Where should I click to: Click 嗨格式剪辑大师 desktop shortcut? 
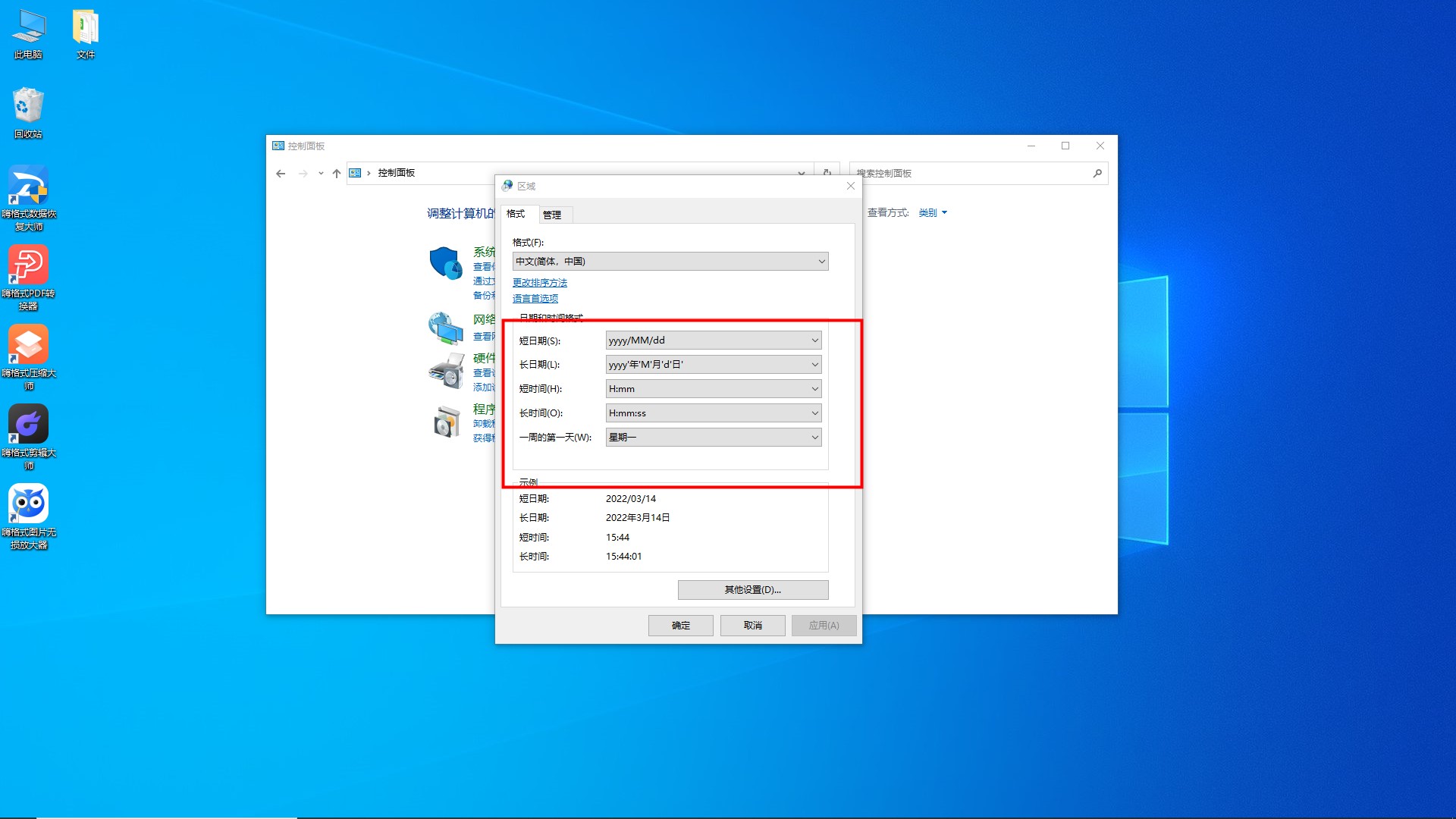[x=28, y=435]
